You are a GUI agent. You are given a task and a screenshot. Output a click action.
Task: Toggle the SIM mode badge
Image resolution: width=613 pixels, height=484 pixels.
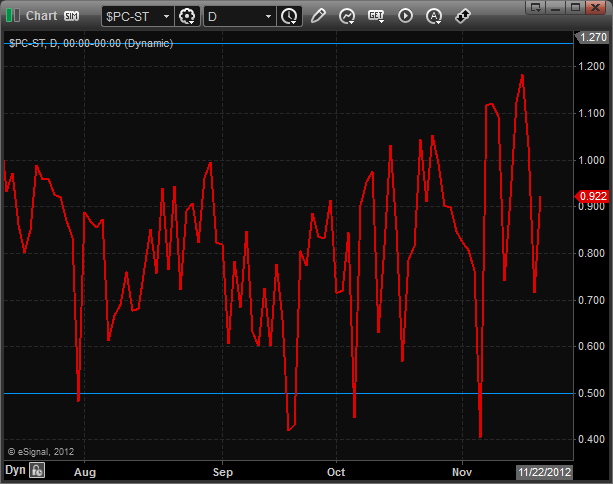[71, 16]
